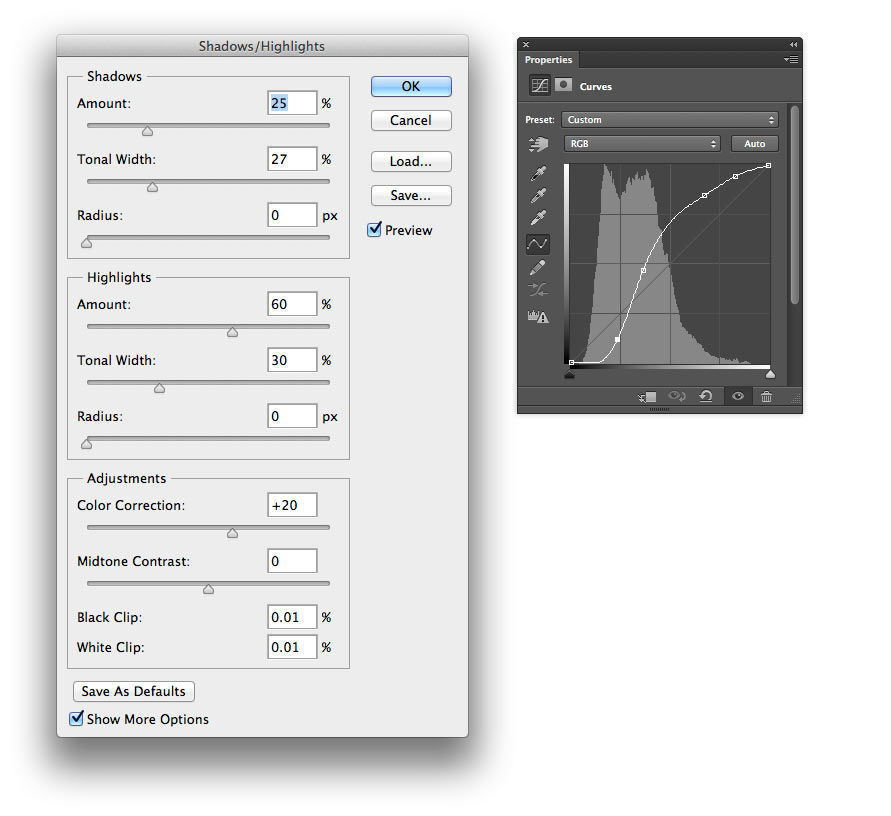Click the layer mask icon beside Curves
This screenshot has width=891, height=816.
(x=563, y=85)
